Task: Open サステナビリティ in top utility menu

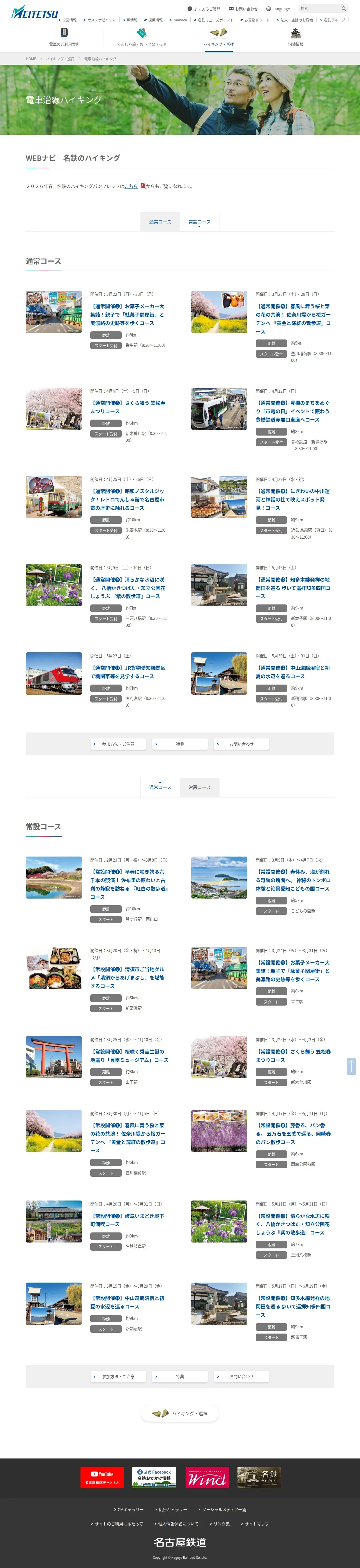Action: click(x=99, y=20)
